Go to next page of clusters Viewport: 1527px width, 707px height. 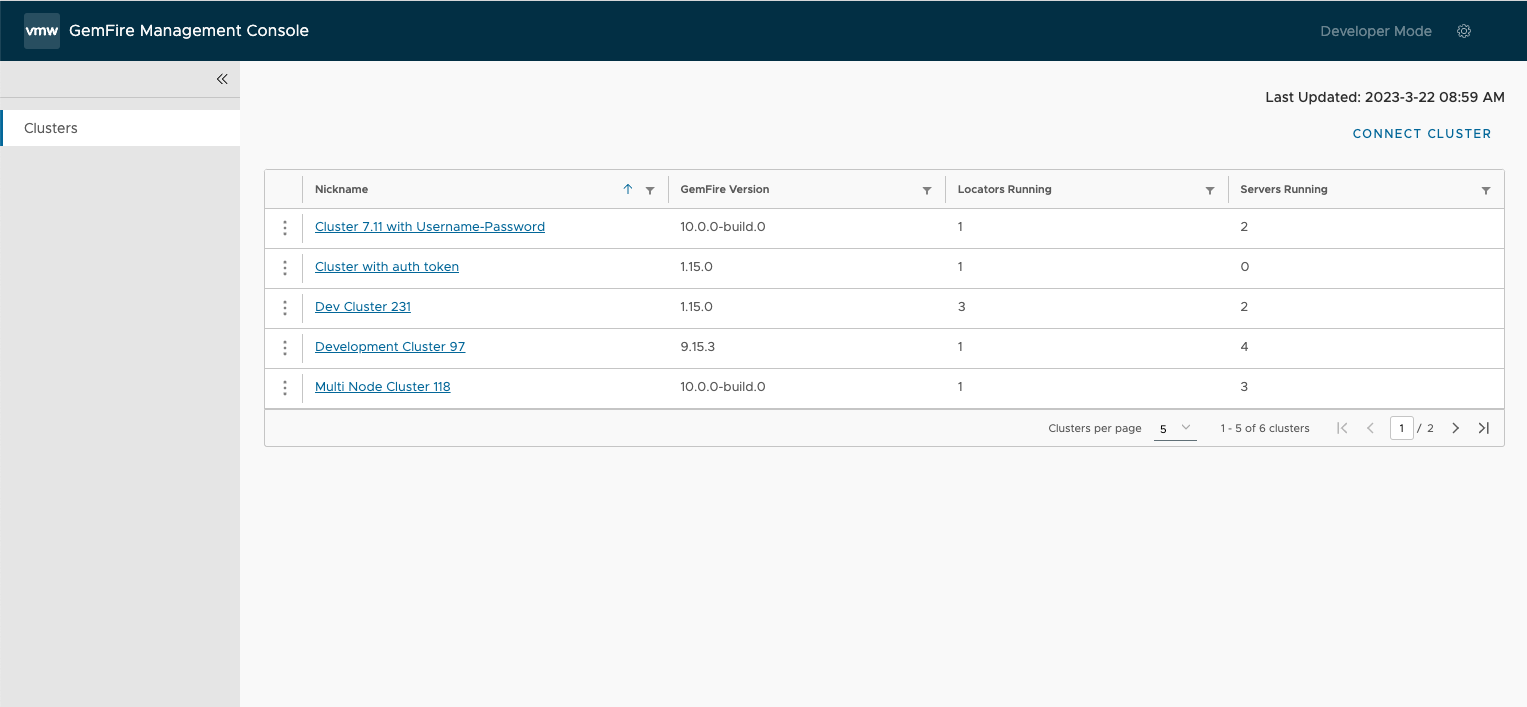pyautogui.click(x=1456, y=428)
